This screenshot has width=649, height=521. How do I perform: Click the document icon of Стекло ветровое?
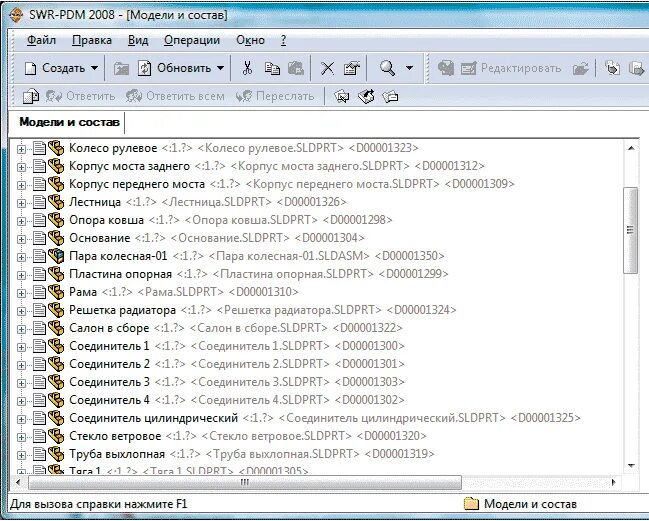tap(39, 436)
